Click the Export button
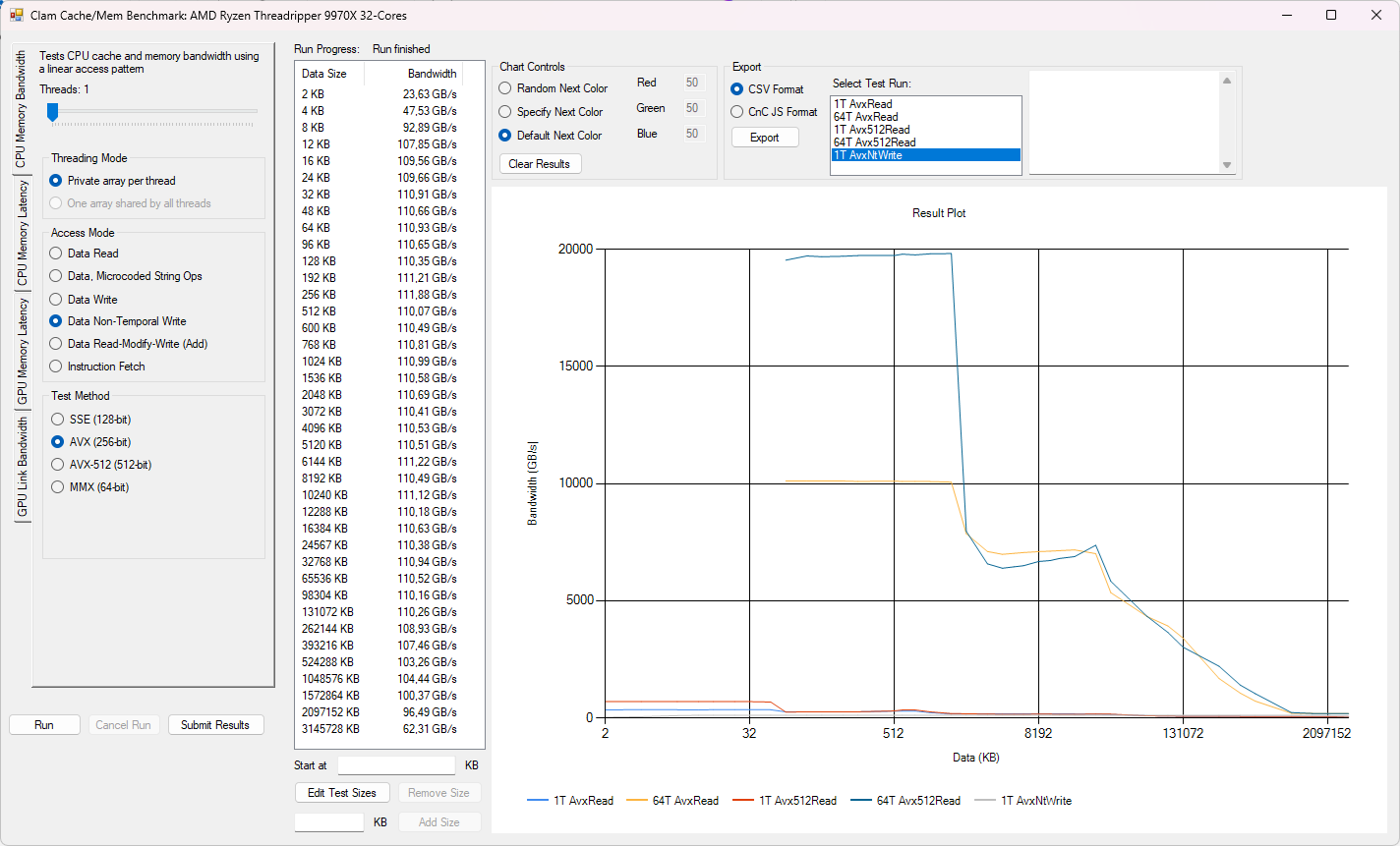This screenshot has height=846, width=1400. (x=765, y=138)
